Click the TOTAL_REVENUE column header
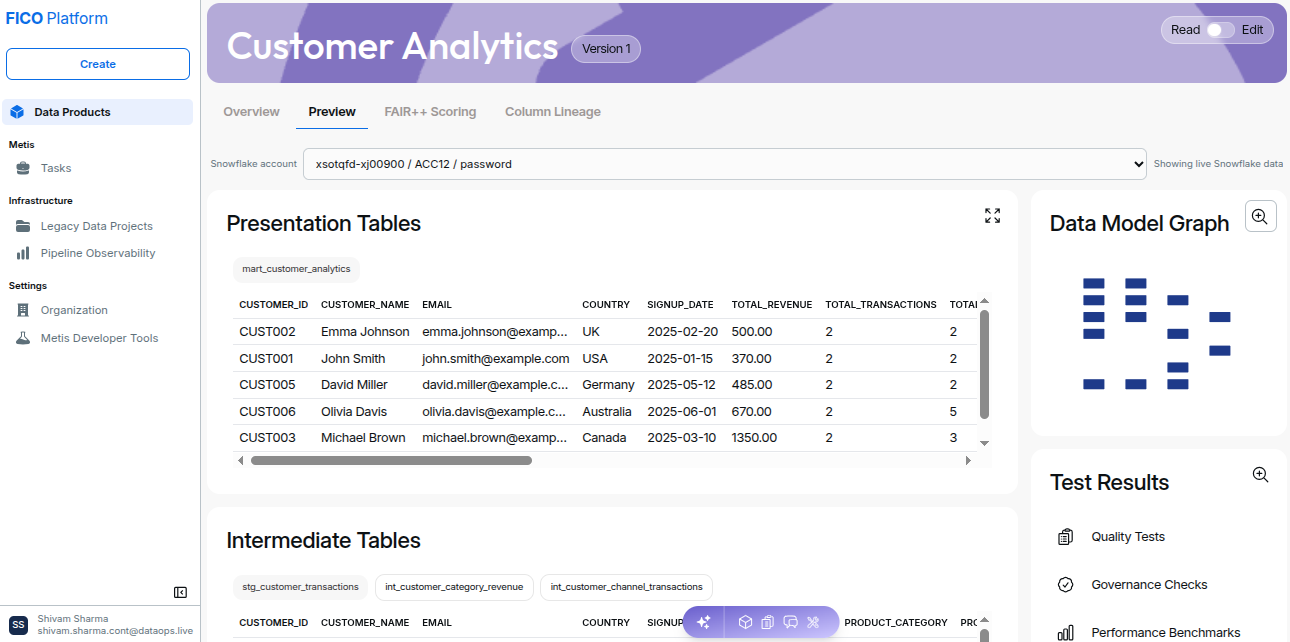1290x642 pixels. 771,304
